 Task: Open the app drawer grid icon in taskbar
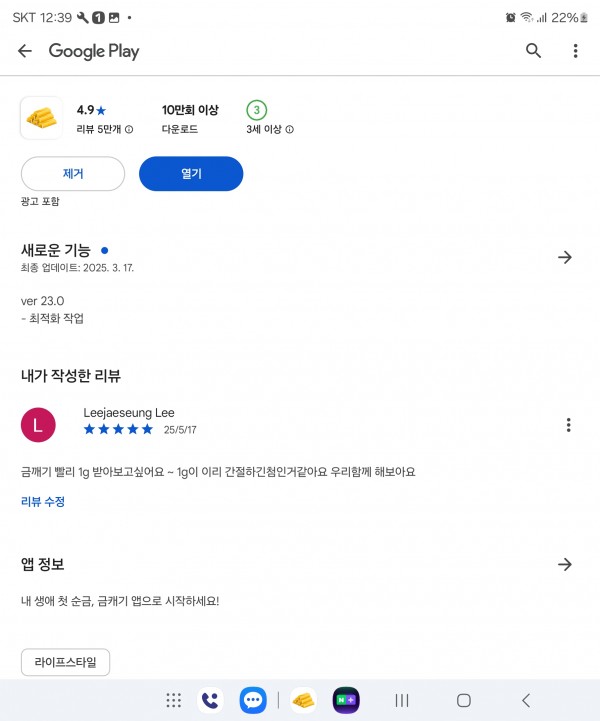point(173,700)
